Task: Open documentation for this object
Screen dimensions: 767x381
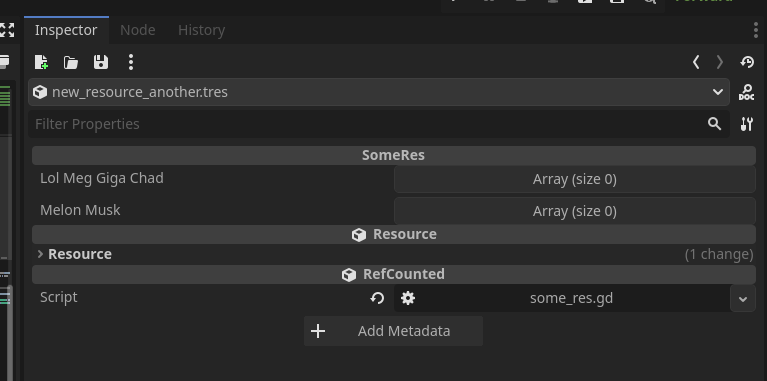Action: tap(746, 92)
